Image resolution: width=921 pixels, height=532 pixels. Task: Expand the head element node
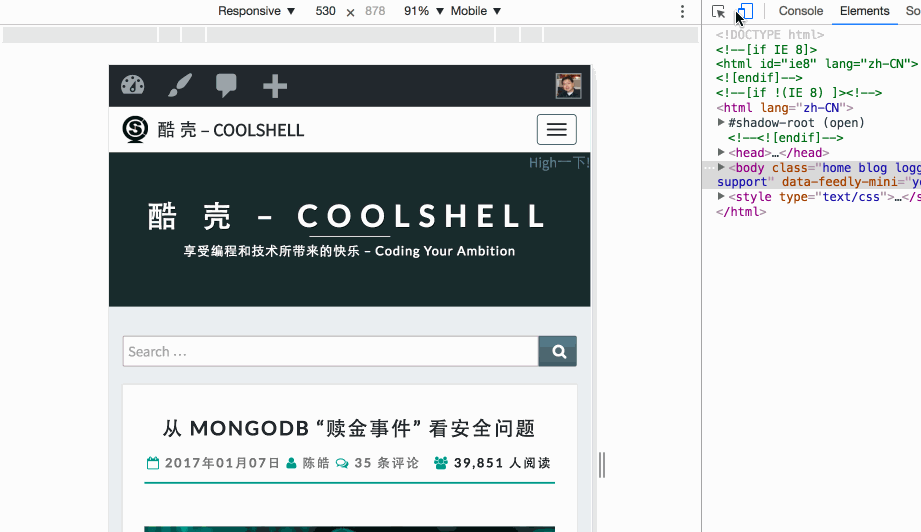[x=721, y=153]
